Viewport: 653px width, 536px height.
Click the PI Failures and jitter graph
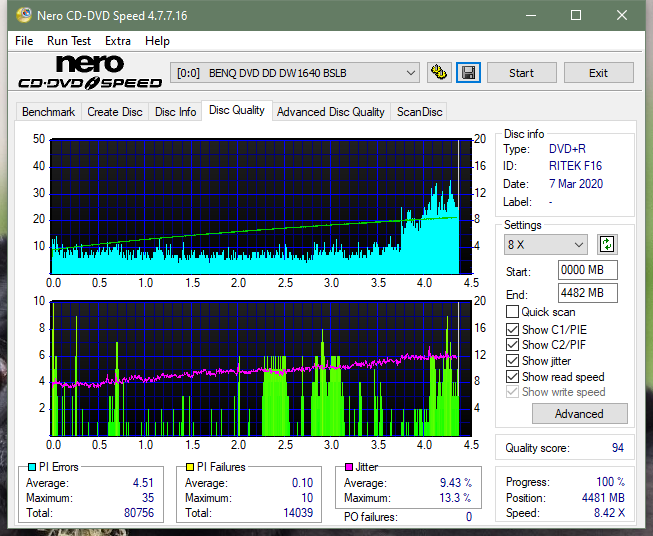tap(261, 369)
